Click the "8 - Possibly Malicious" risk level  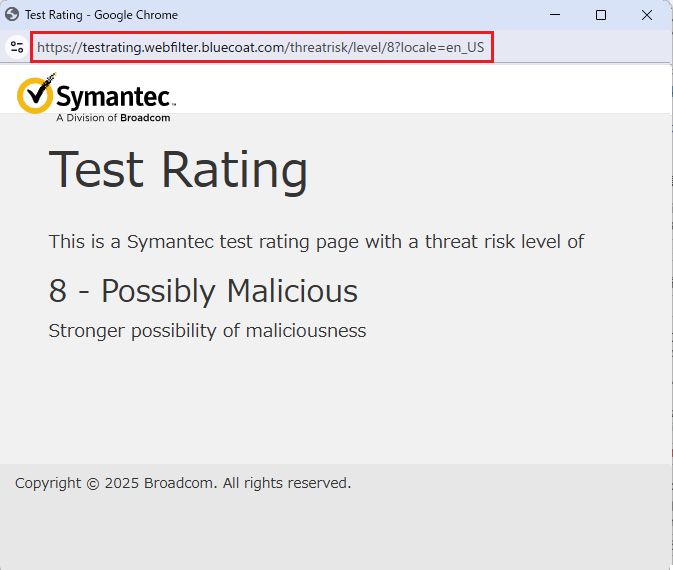pyautogui.click(x=203, y=291)
